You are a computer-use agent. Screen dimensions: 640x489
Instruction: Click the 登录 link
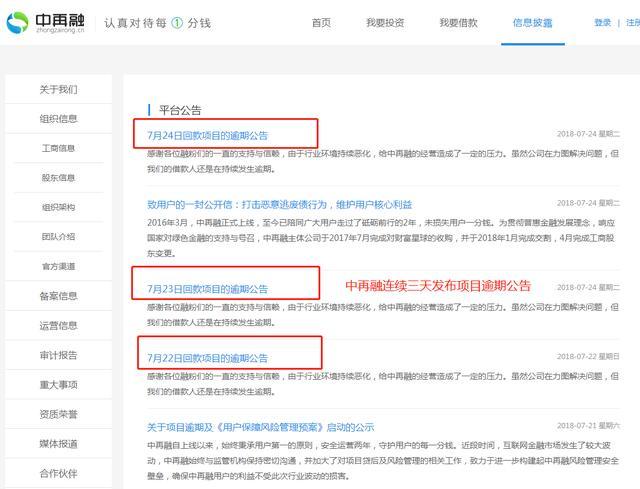pyautogui.click(x=602, y=23)
